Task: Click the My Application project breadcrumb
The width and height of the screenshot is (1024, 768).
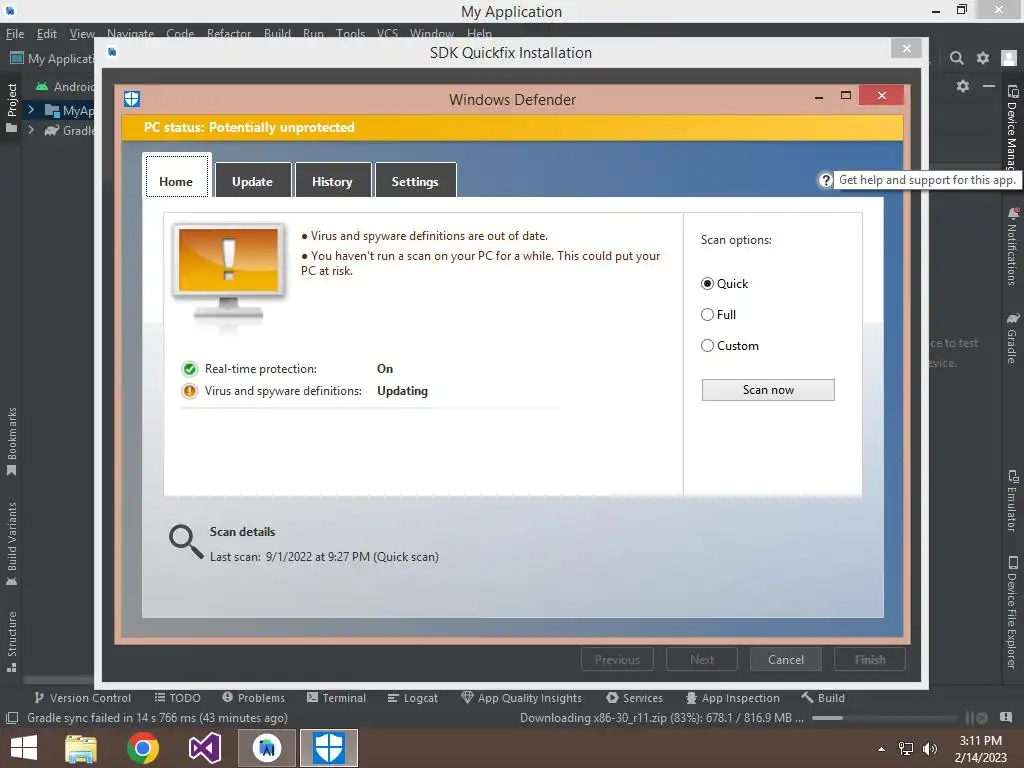Action: pyautogui.click(x=52, y=58)
